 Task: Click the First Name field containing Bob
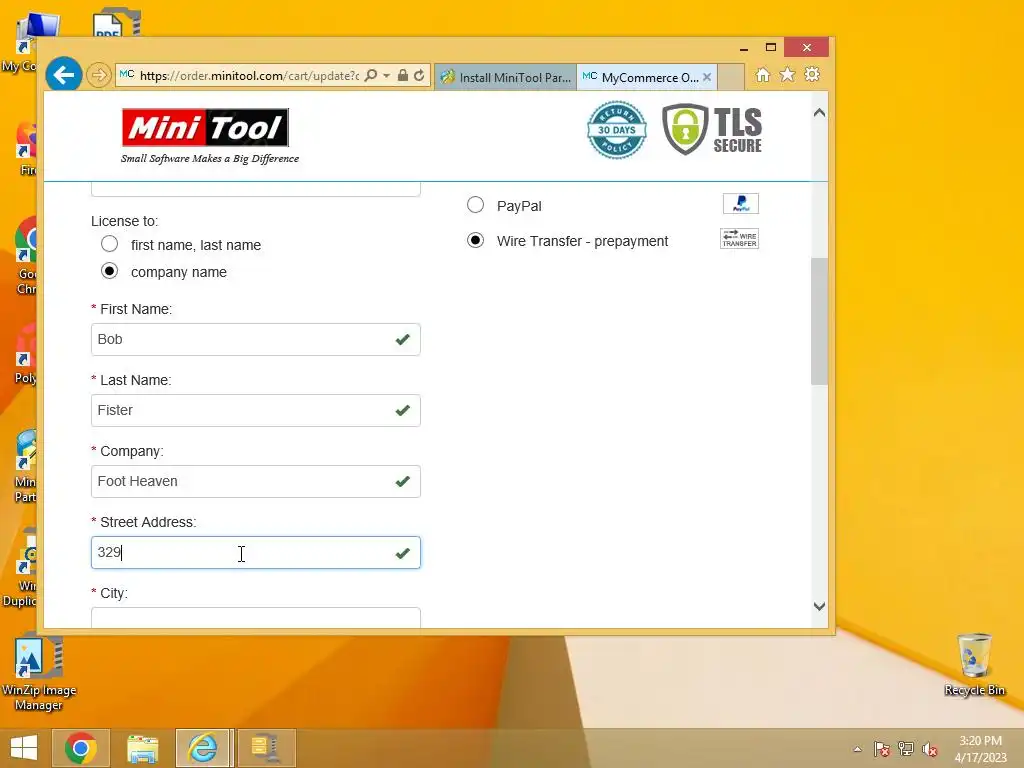[x=255, y=340]
